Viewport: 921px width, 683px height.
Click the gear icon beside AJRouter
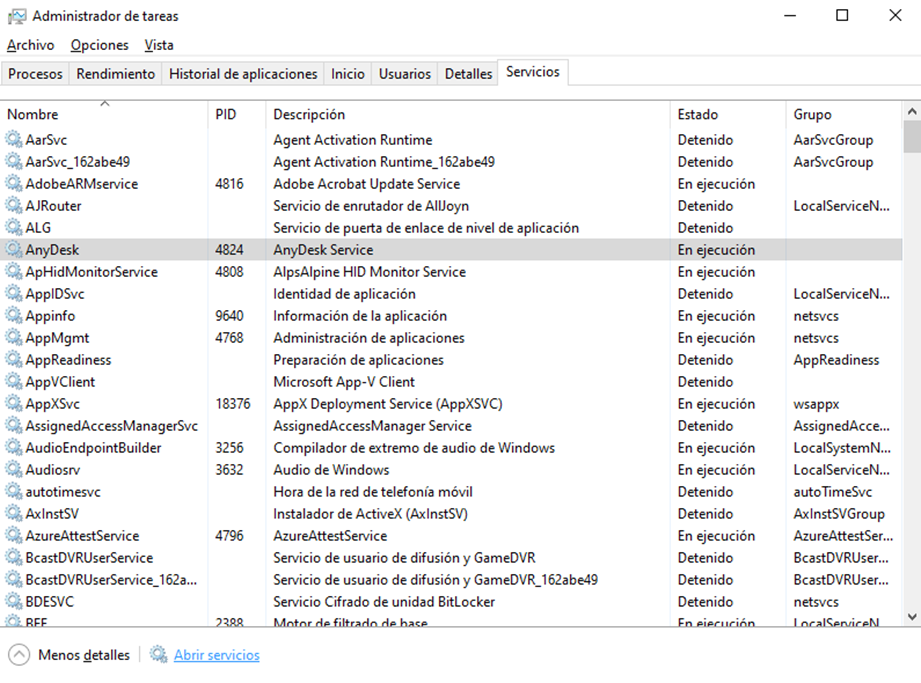click(14, 206)
